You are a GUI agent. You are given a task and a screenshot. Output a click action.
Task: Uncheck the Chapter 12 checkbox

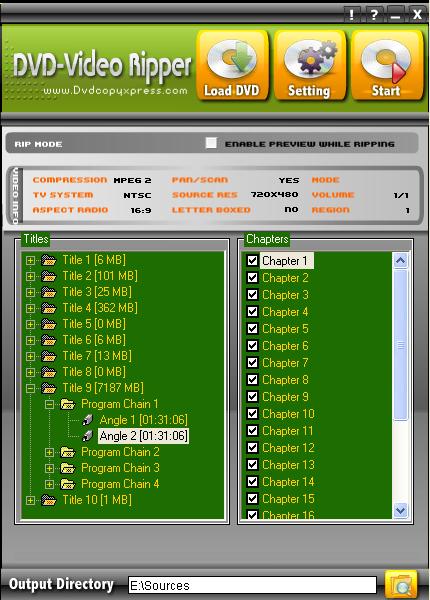coord(252,447)
